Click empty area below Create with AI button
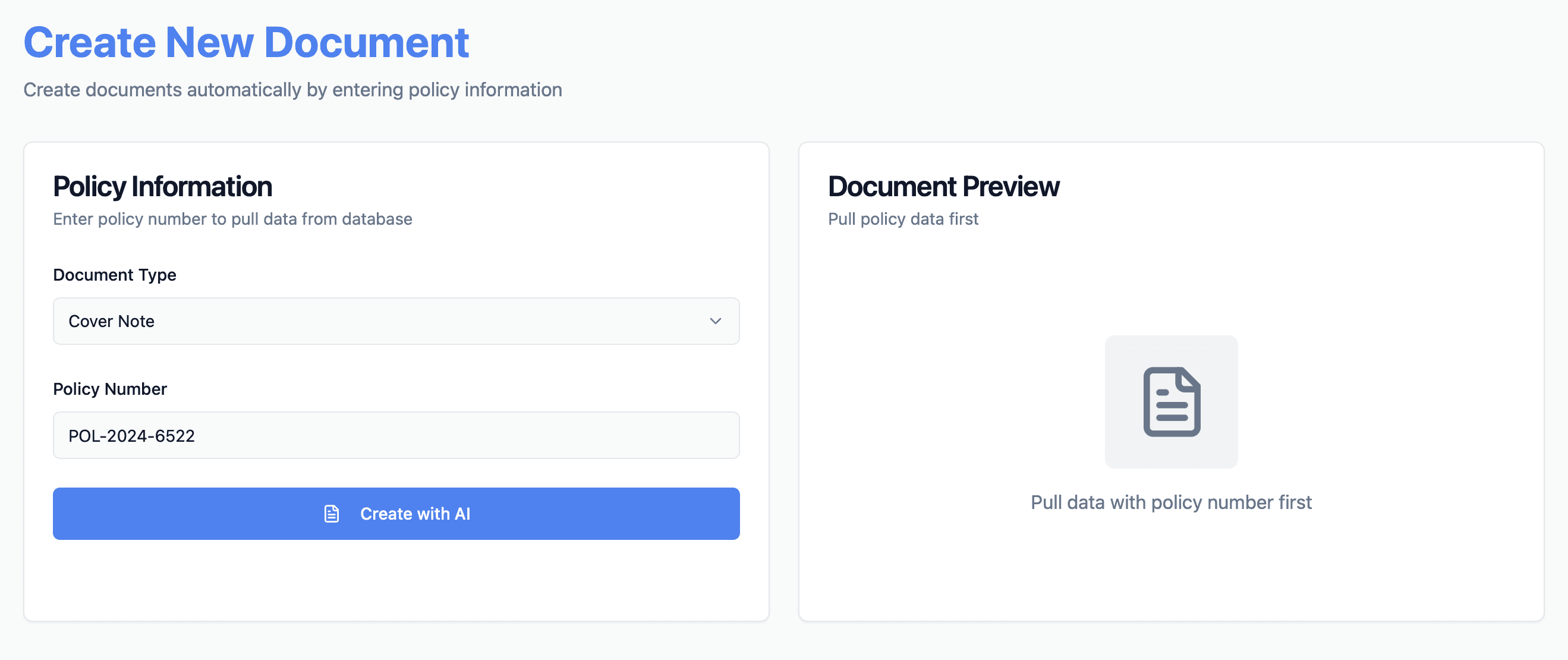This screenshot has width=1568, height=660. [396, 579]
